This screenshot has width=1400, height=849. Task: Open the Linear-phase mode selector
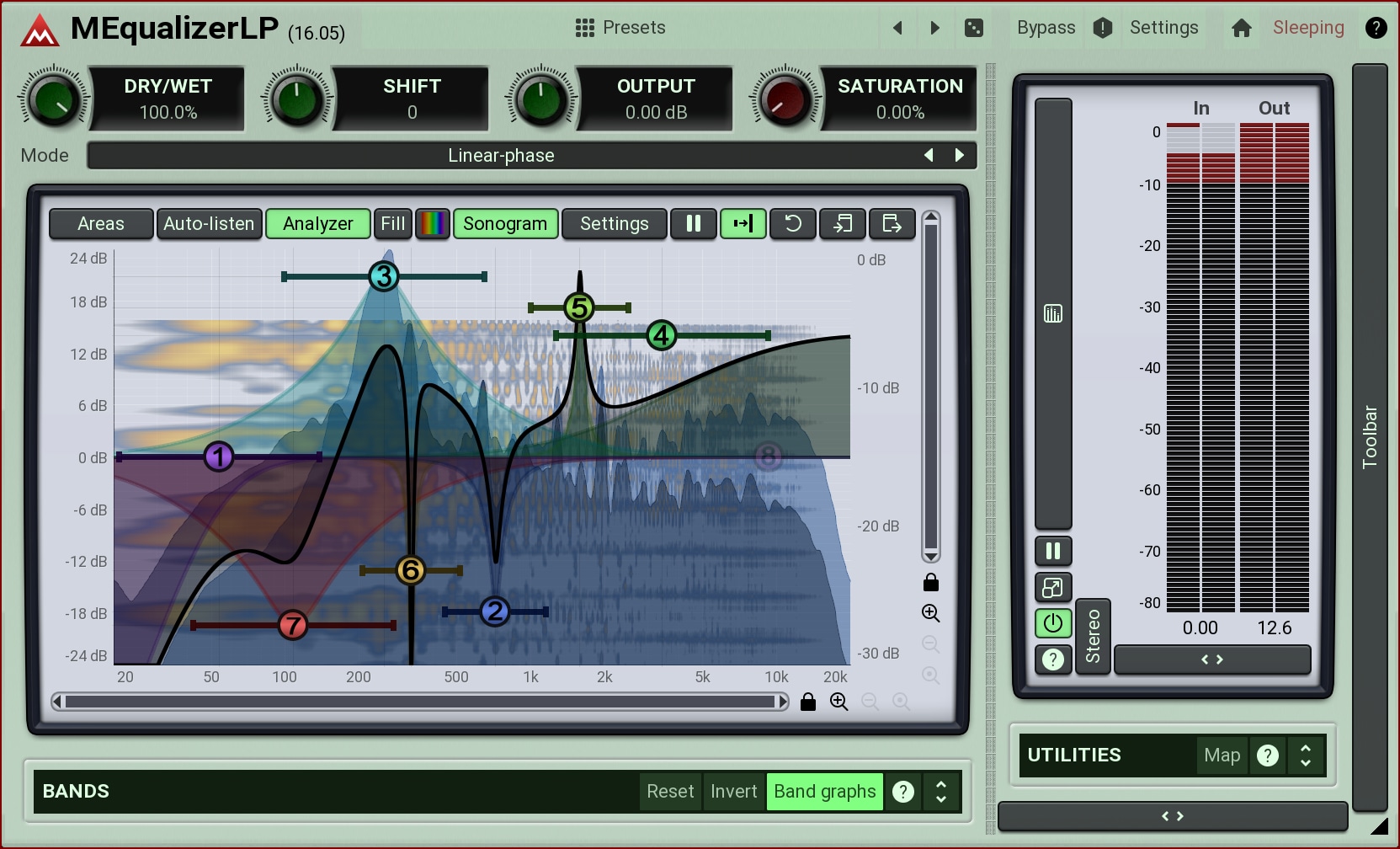[x=501, y=155]
